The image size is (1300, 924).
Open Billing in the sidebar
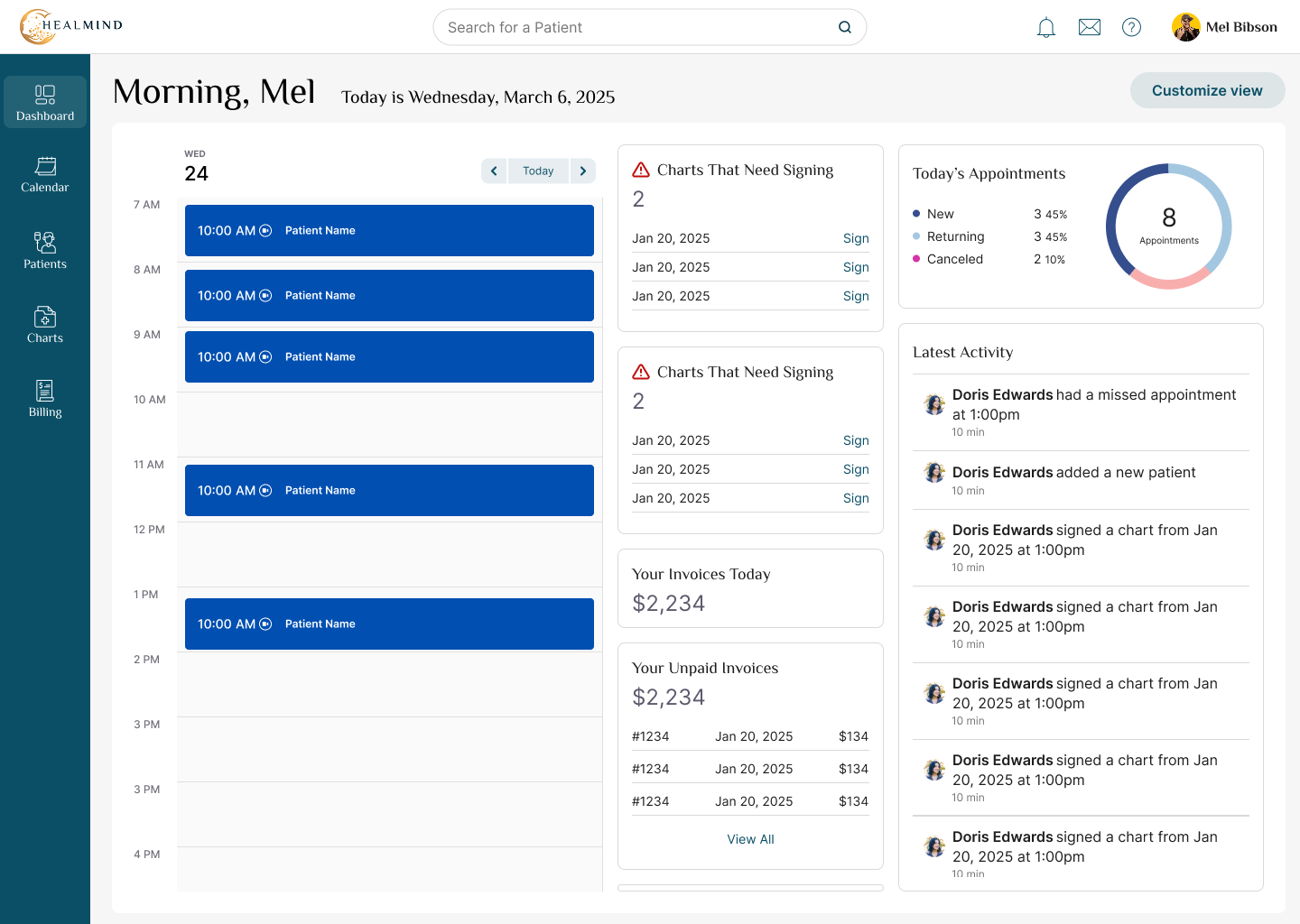coord(45,399)
